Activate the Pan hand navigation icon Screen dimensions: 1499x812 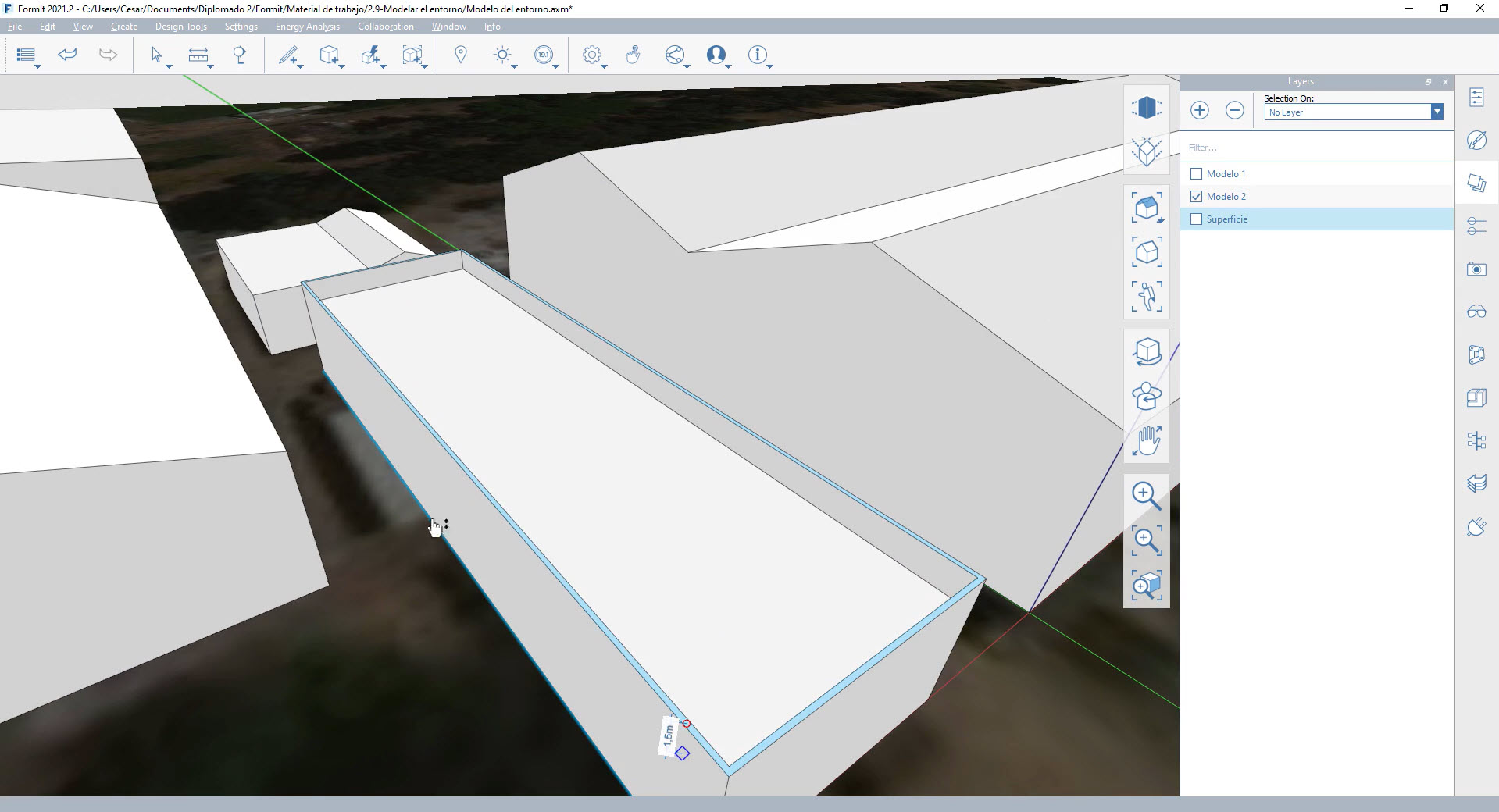coord(1146,440)
